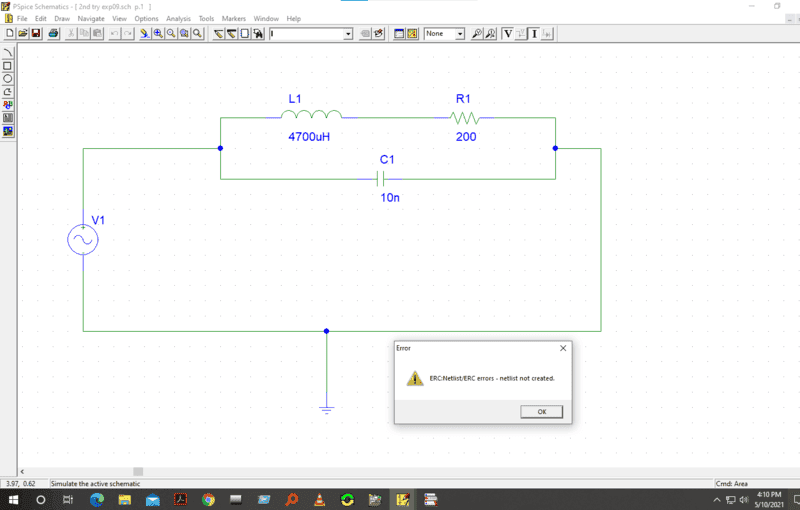Select the Draw Box tool in left toolbar

tap(8, 65)
